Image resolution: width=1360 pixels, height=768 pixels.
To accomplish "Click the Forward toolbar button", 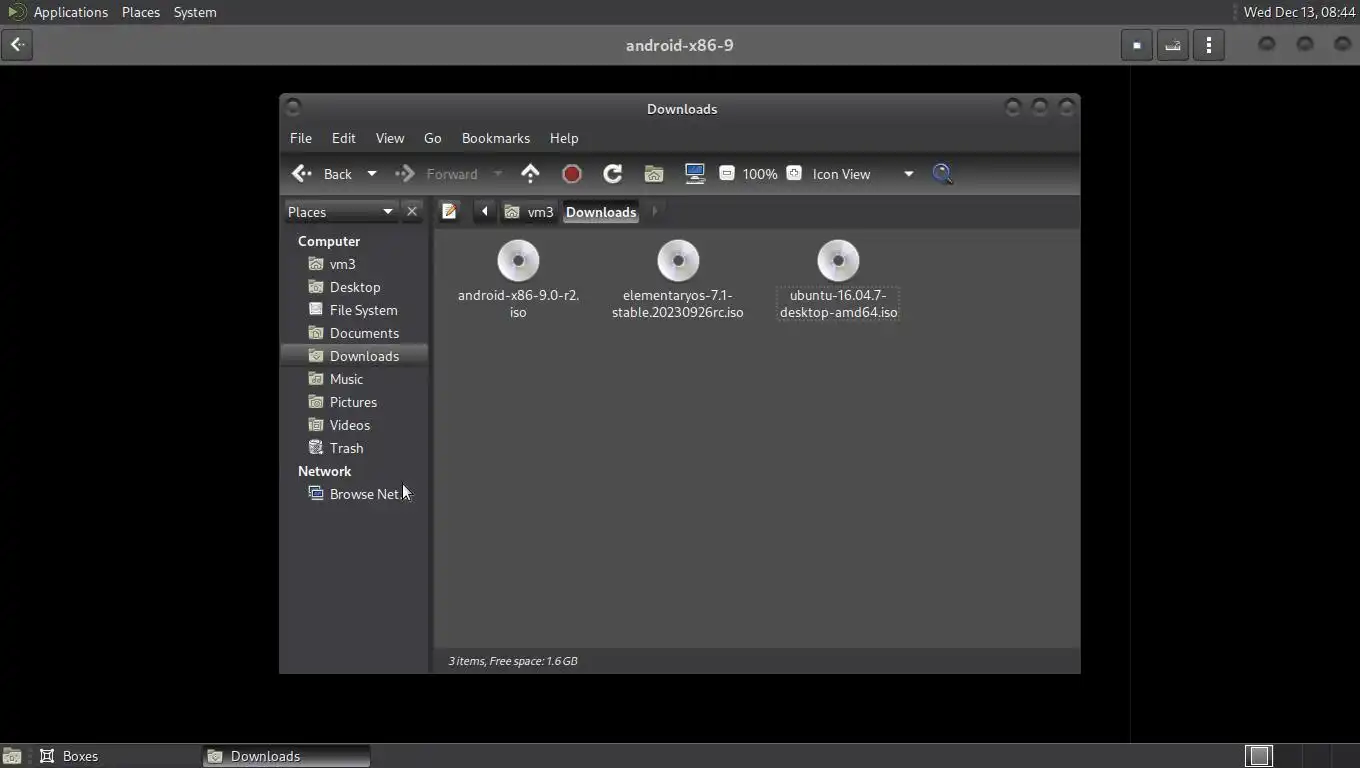I will pyautogui.click(x=437, y=174).
